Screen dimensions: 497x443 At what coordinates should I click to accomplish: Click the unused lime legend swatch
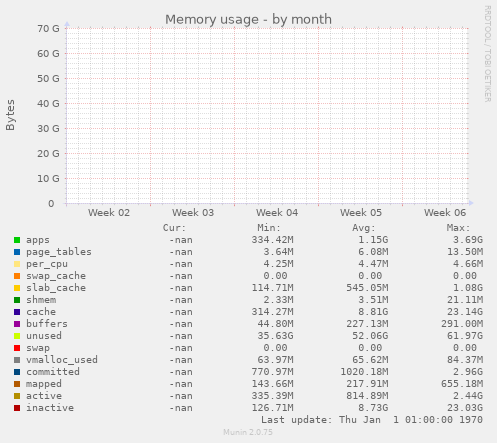[x=17, y=336]
